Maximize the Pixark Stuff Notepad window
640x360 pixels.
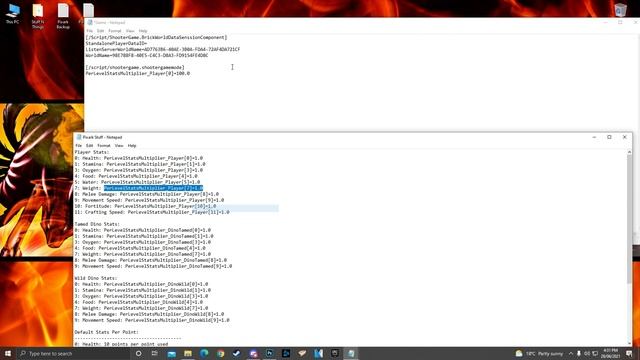coord(609,137)
